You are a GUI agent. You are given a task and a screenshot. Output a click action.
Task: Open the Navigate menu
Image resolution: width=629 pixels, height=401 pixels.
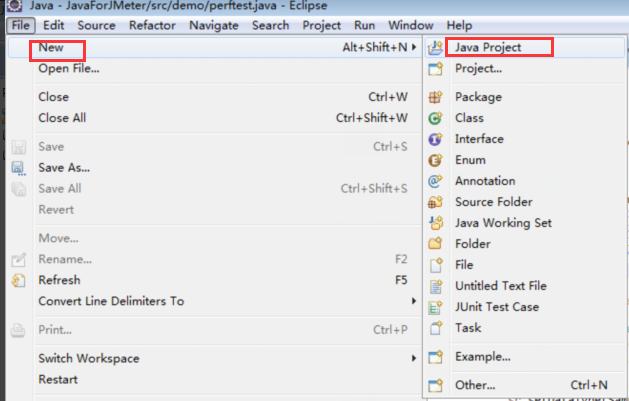pyautogui.click(x=214, y=26)
